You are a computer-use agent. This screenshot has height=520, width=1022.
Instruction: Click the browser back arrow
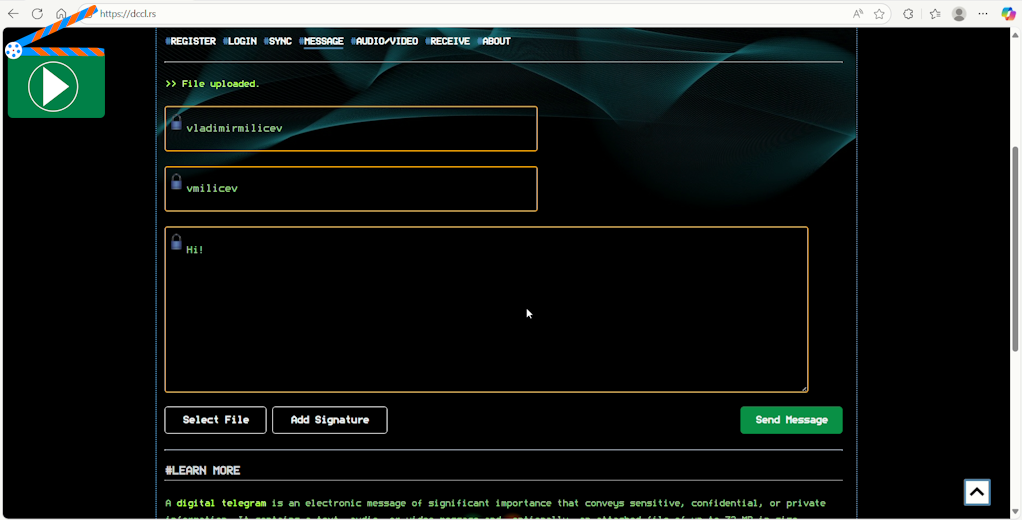[x=13, y=14]
